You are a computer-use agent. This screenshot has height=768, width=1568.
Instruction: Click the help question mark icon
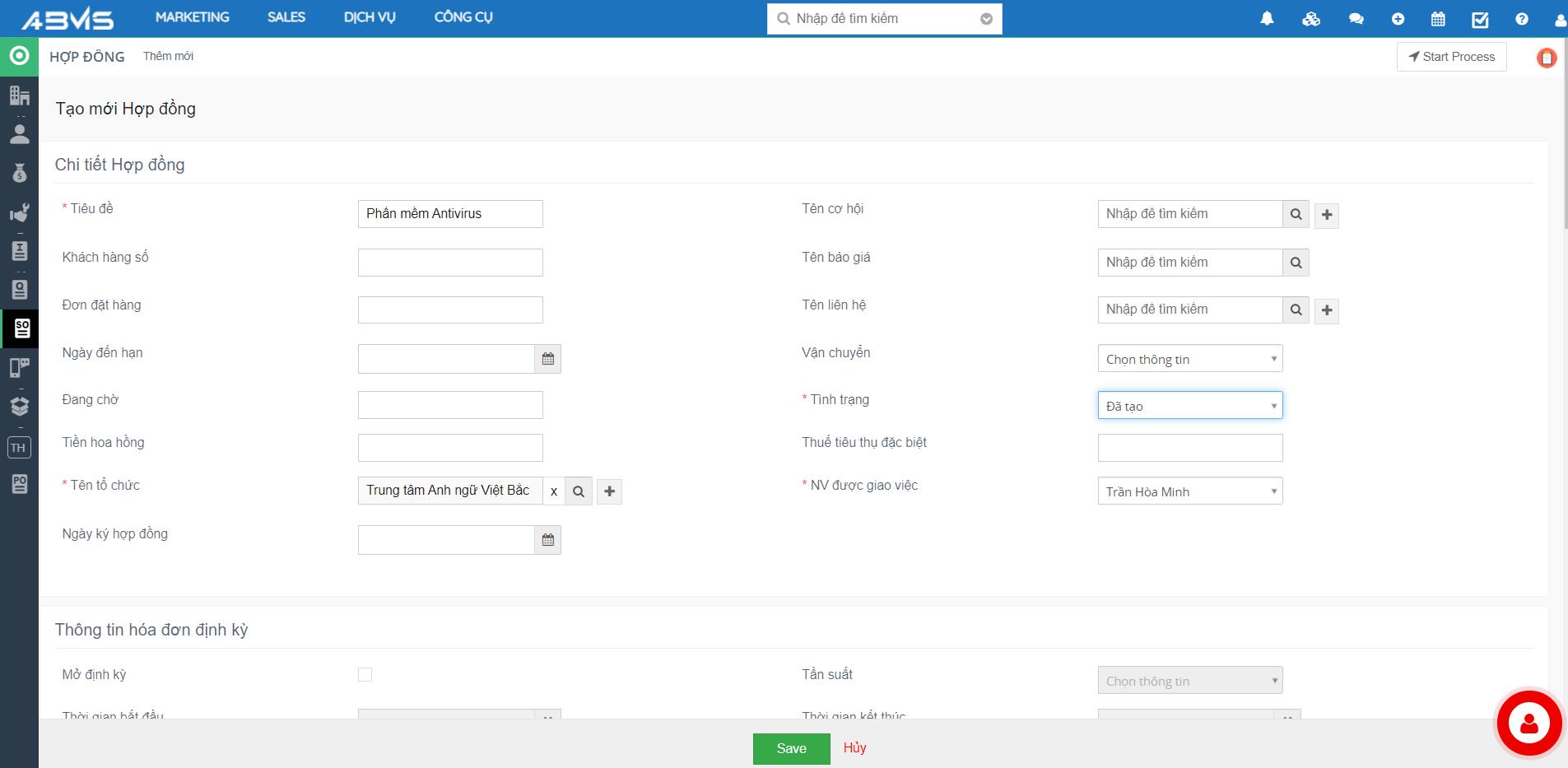(x=1521, y=19)
